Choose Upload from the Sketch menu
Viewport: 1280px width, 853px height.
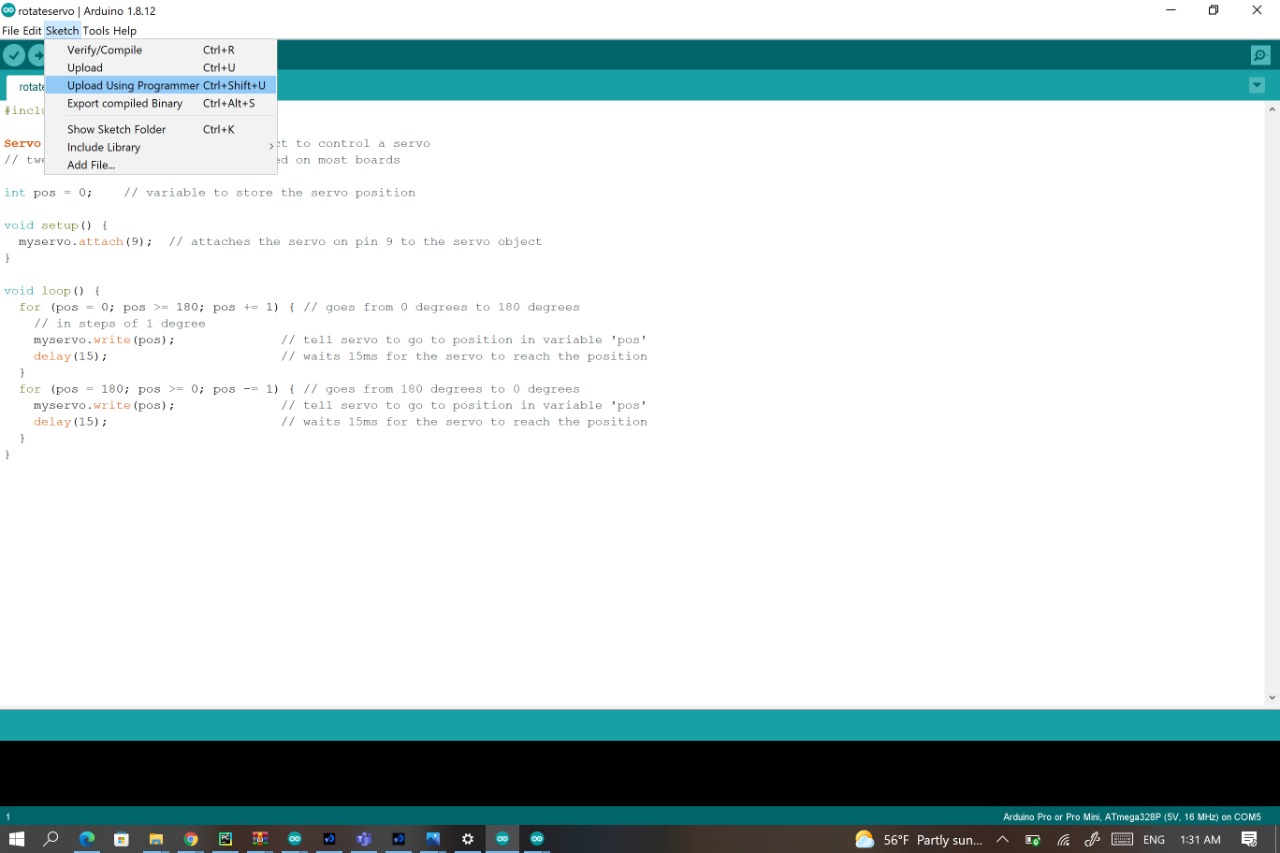[x=161, y=68]
